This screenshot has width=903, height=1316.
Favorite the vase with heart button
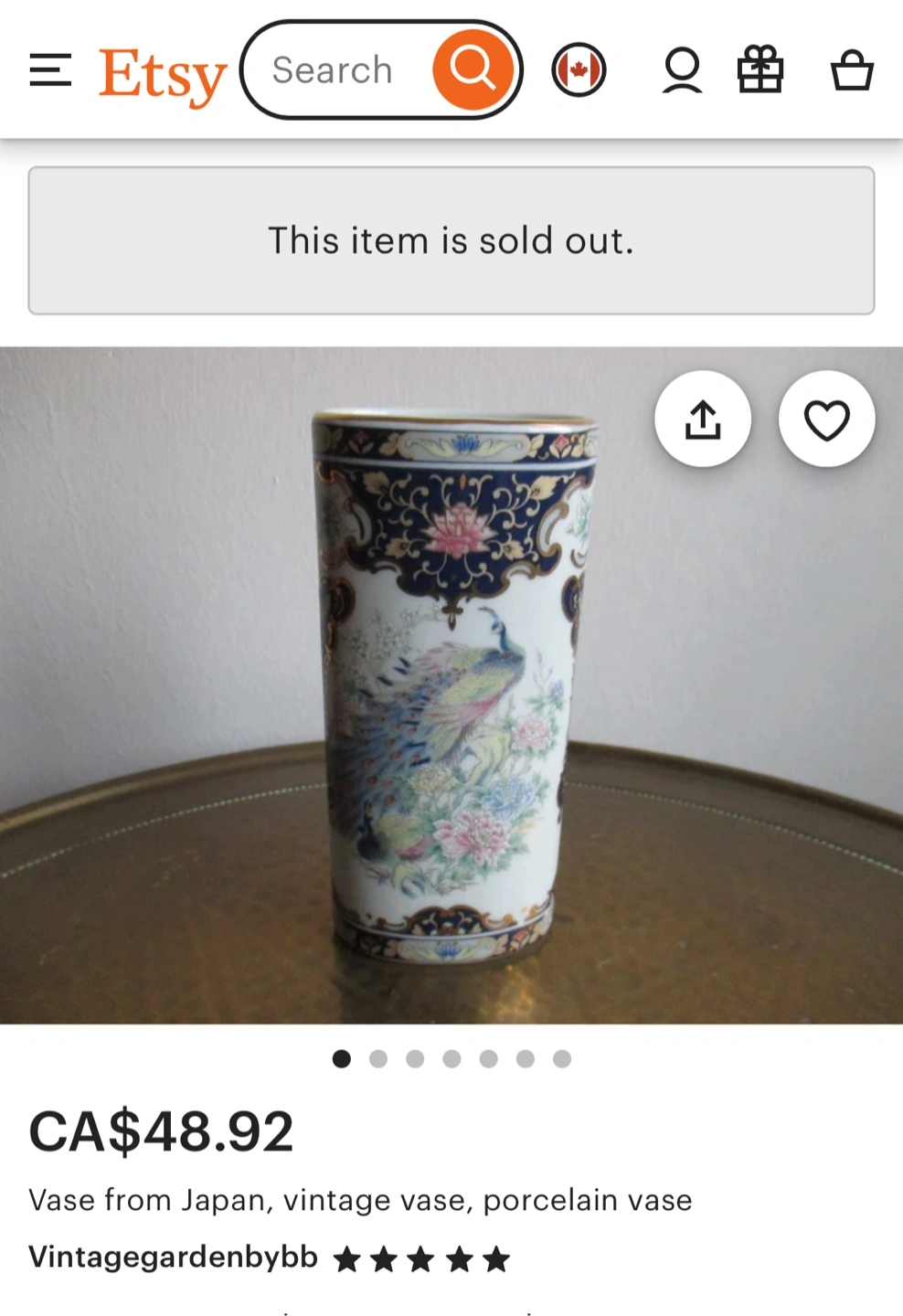pos(826,419)
